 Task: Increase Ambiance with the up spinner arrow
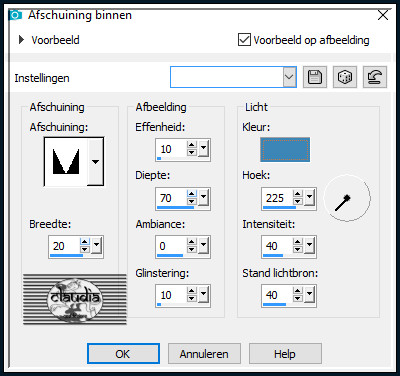(x=192, y=242)
